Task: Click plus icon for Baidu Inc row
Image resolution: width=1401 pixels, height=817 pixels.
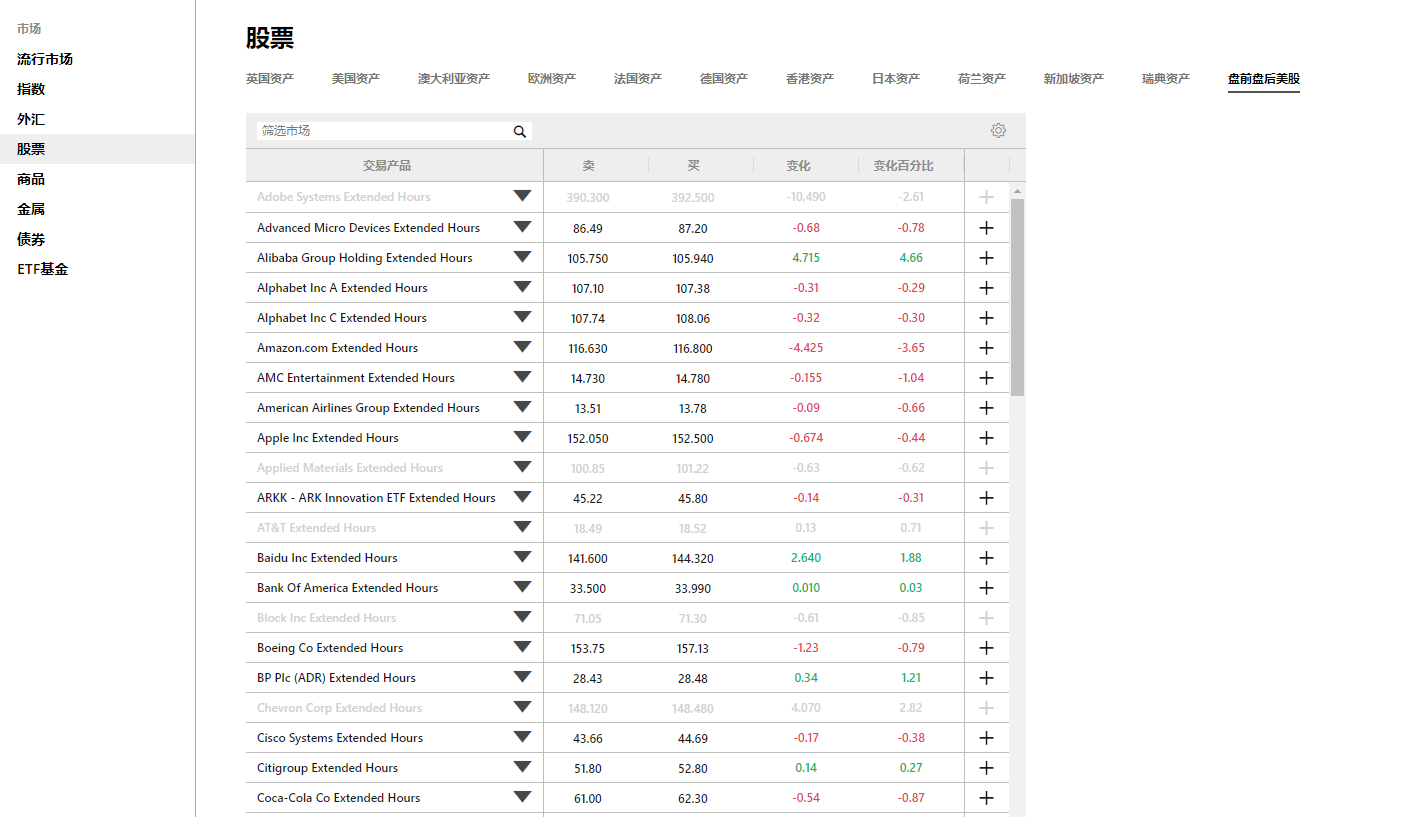Action: [986, 558]
